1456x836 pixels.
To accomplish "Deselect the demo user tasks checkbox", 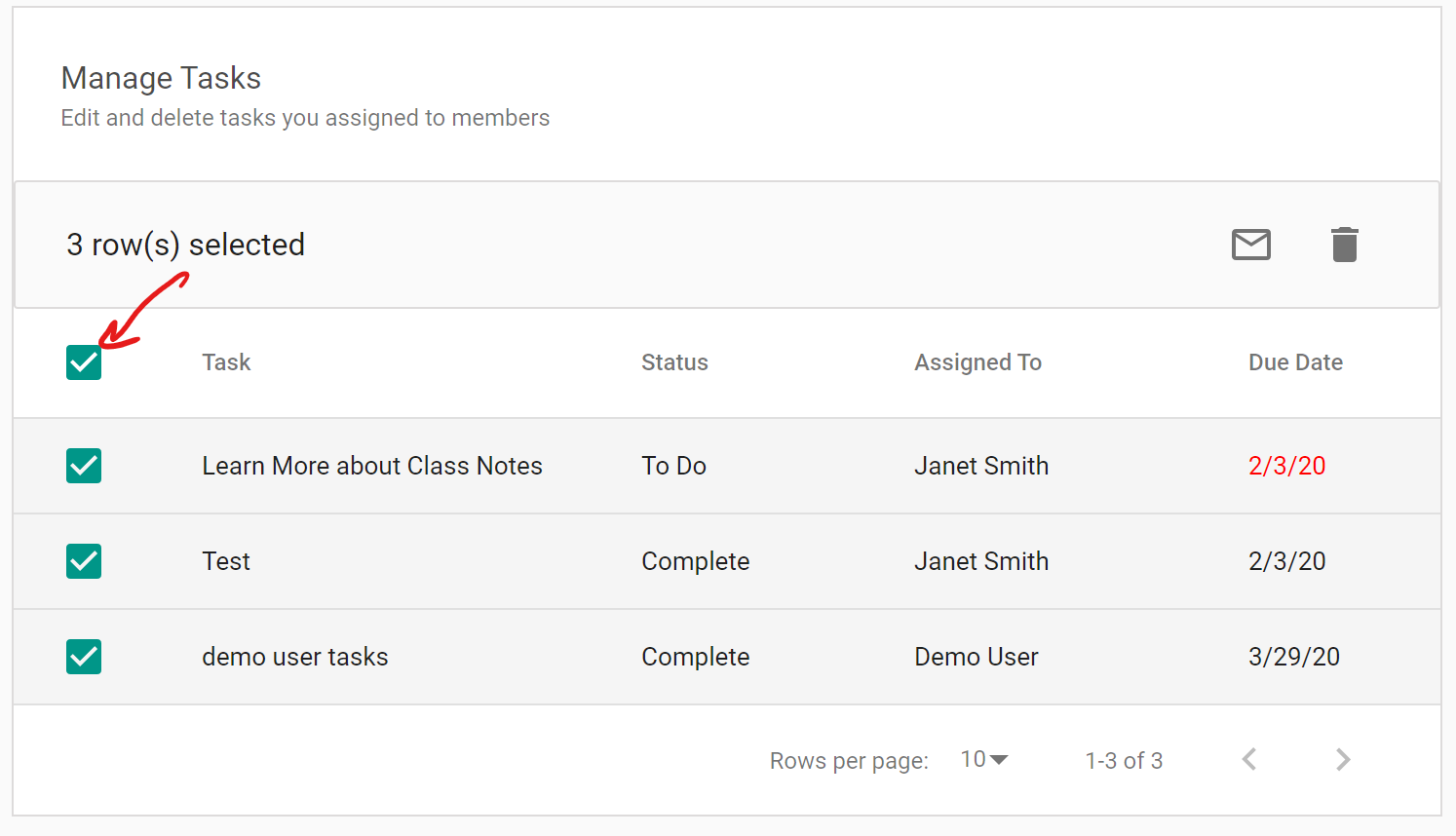I will click(x=84, y=657).
